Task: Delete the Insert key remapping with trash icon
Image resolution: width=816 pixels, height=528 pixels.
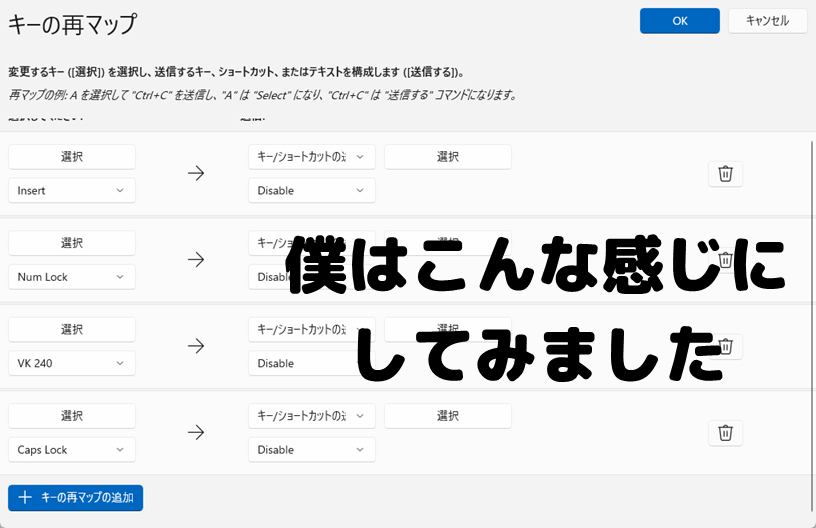Action: click(725, 174)
